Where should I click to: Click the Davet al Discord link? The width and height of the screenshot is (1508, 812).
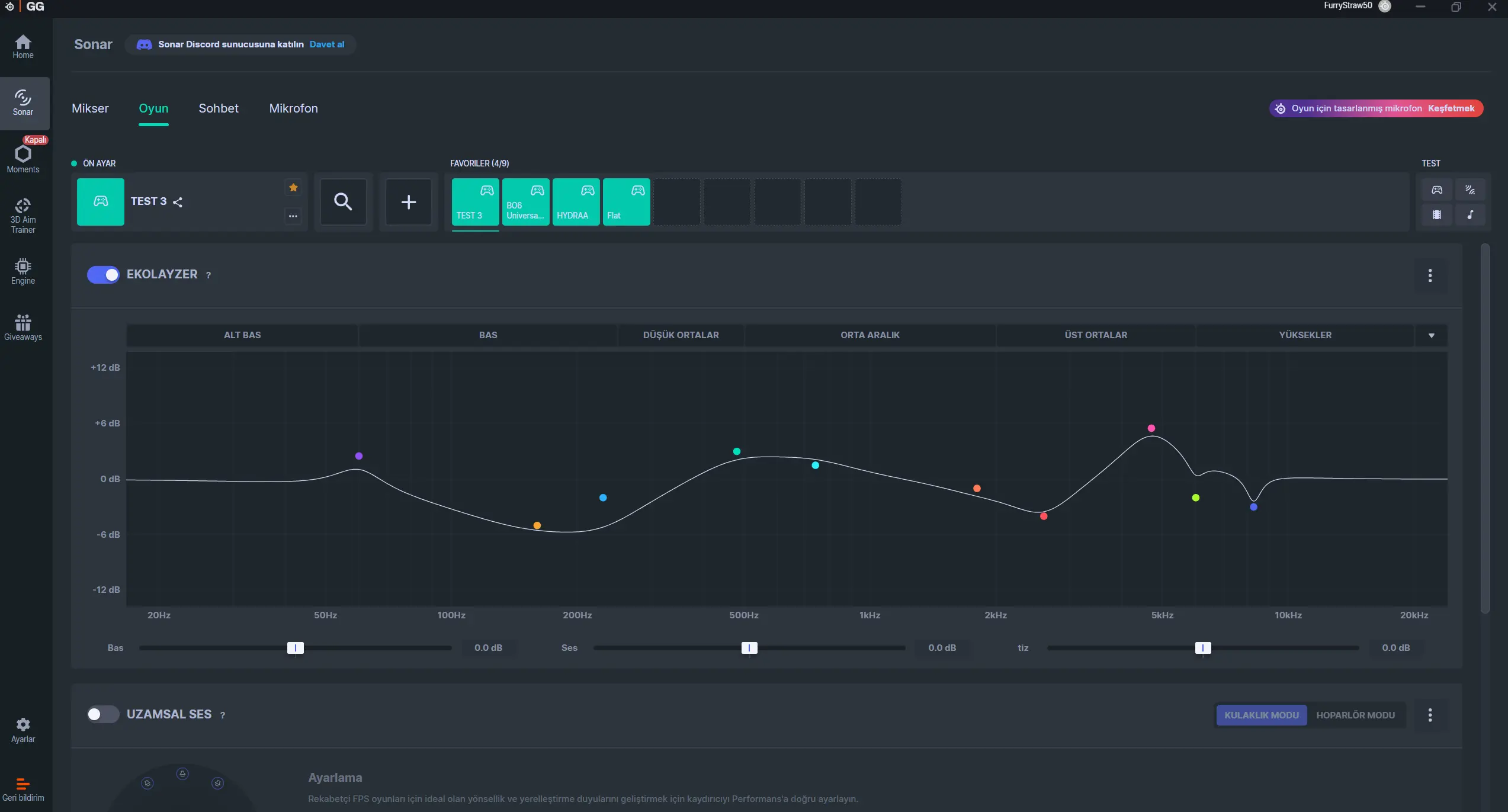[327, 44]
